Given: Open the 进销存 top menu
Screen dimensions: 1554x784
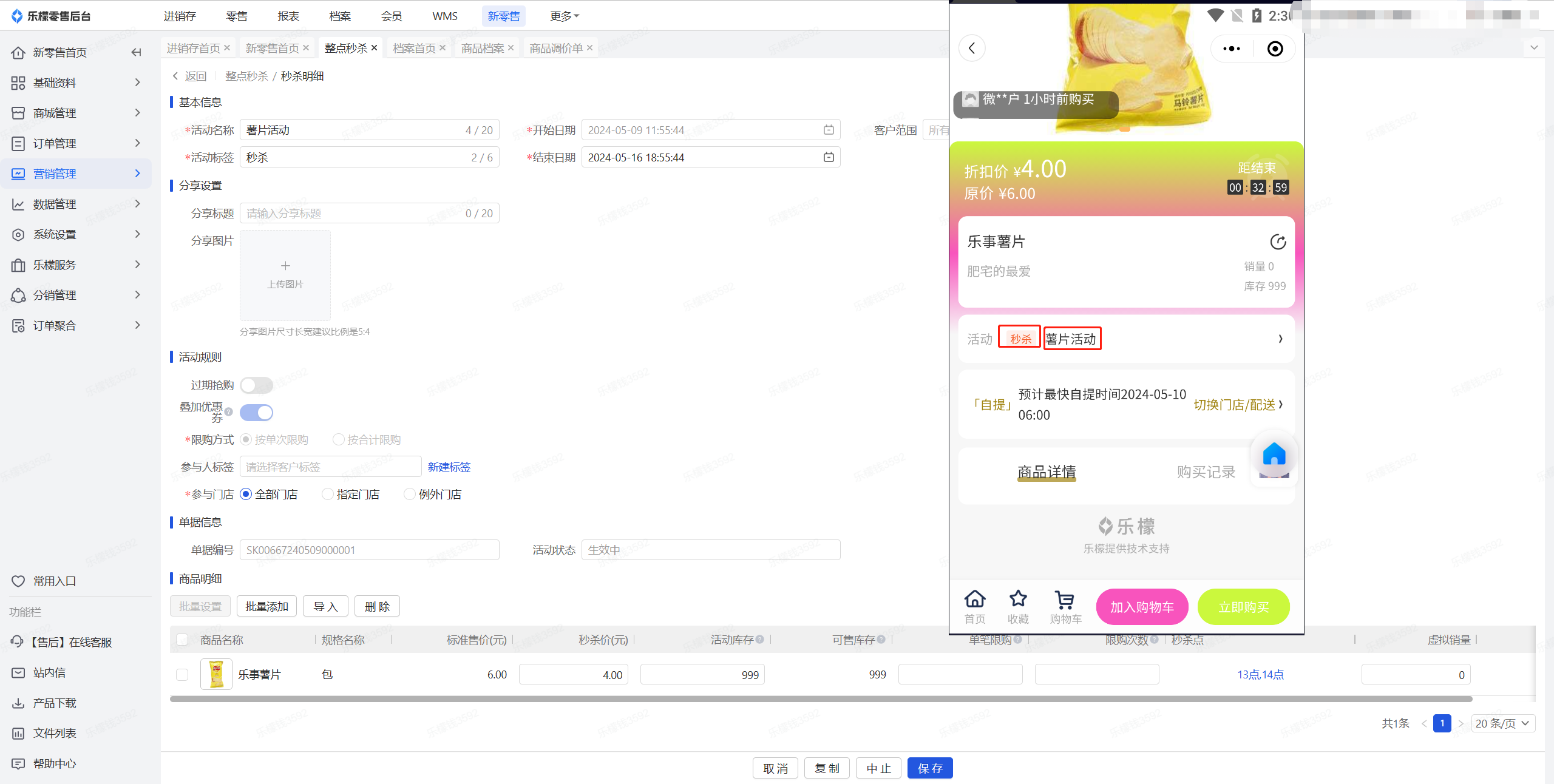Looking at the screenshot, I should pos(180,16).
